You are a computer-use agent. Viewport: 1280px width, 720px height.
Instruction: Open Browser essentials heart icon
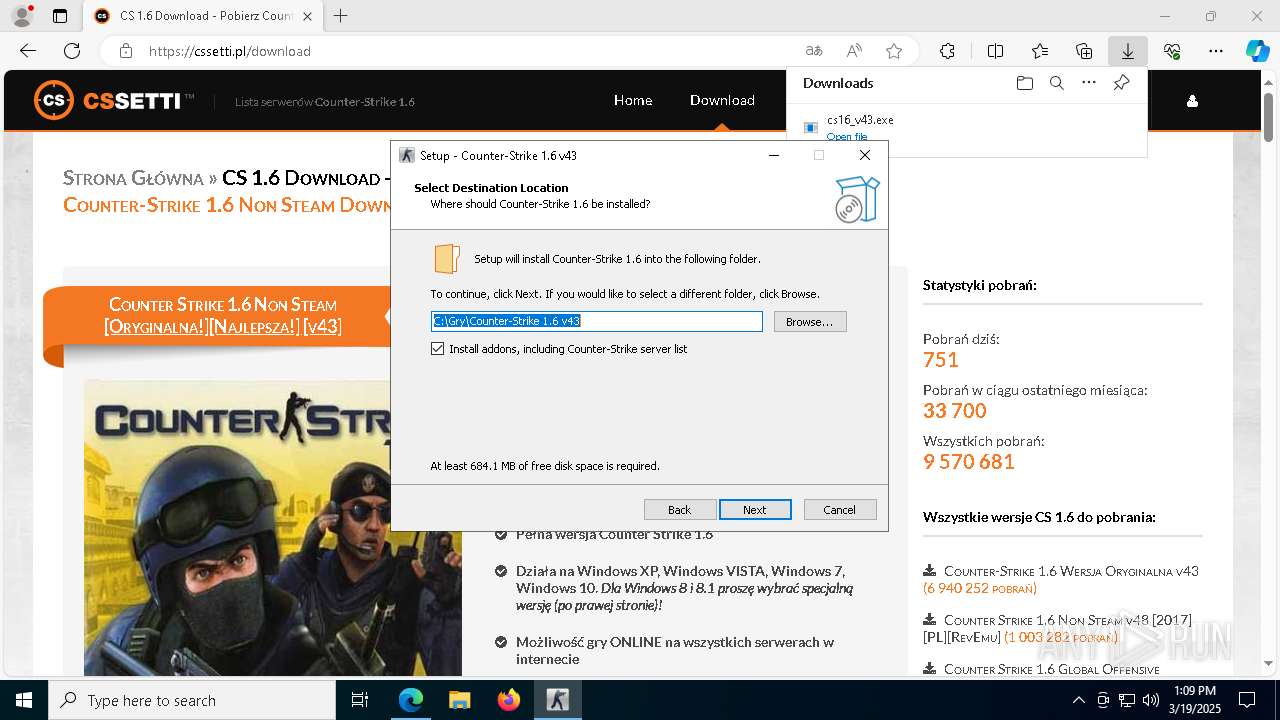click(1172, 51)
